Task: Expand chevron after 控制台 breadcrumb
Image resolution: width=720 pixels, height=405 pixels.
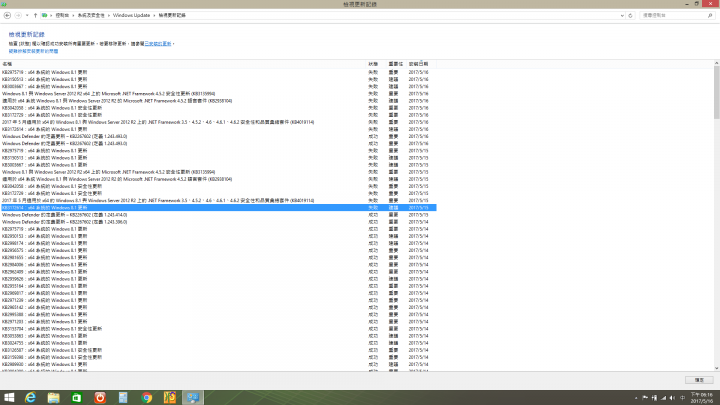Action: [x=73, y=15]
